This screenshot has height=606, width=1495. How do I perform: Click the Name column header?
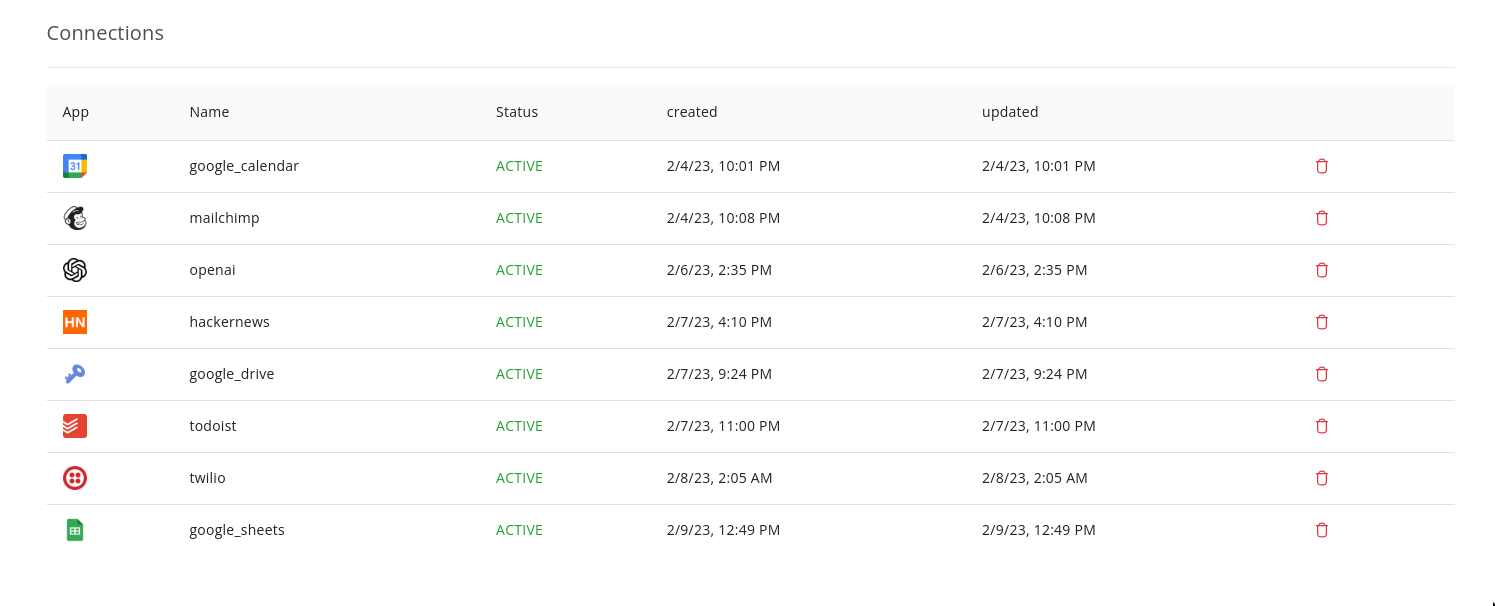(209, 112)
